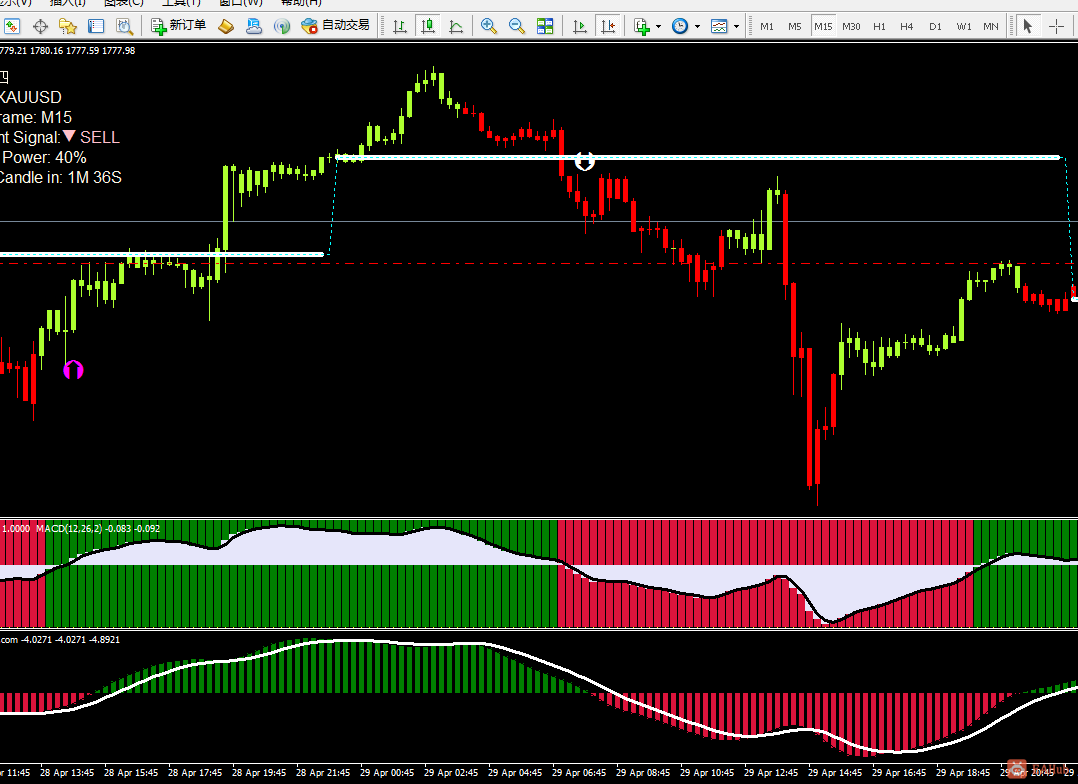This screenshot has width=1078, height=784.
Task: Toggle the 自动交易 auto trading button
Action: pos(336,26)
